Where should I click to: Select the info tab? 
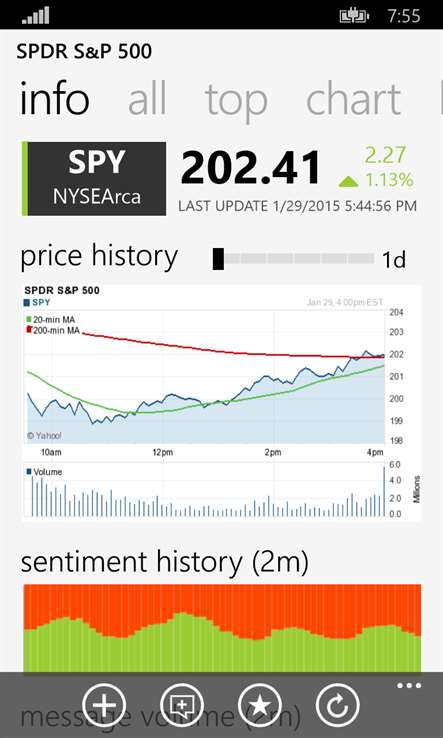click(54, 98)
